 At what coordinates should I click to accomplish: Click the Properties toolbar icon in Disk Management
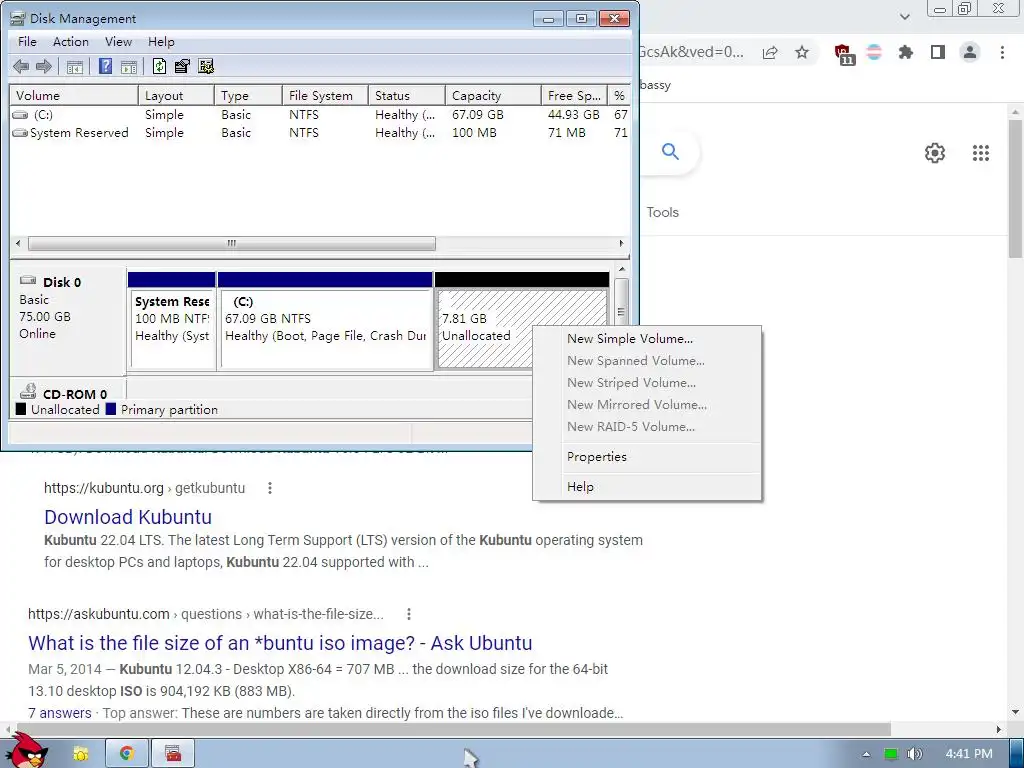click(x=182, y=66)
